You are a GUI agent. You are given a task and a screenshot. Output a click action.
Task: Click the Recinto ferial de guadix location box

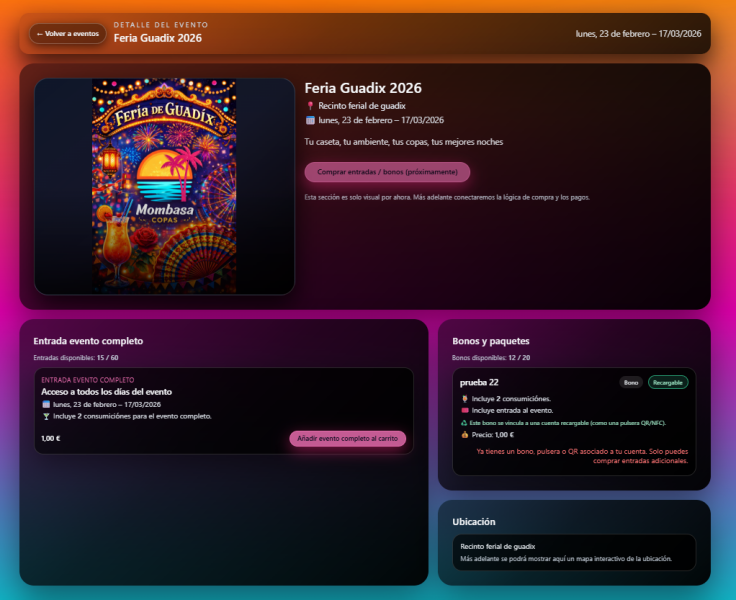coord(574,553)
